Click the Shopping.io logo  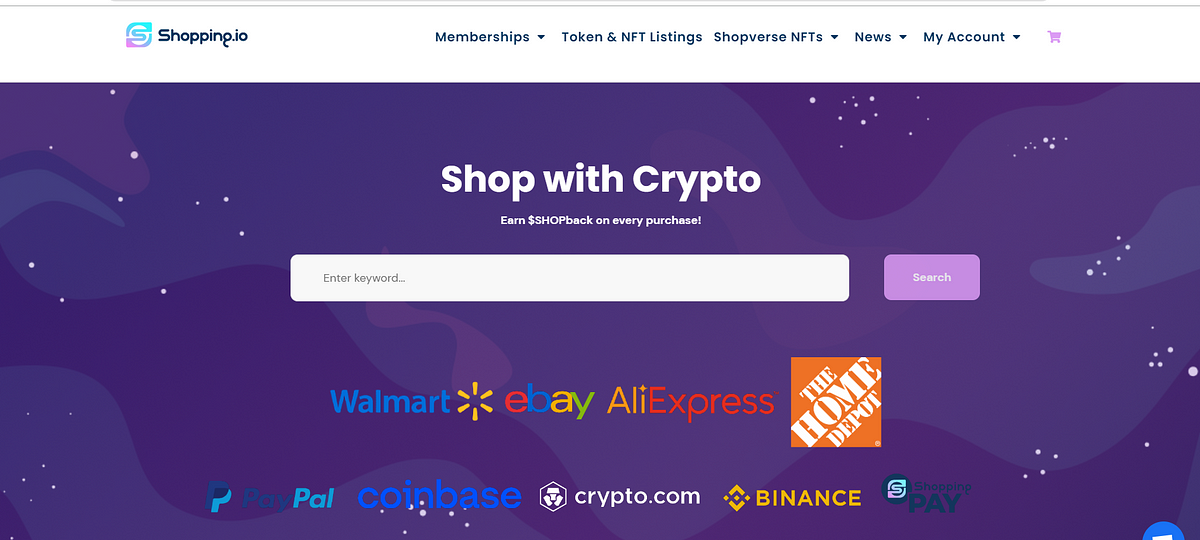point(187,36)
